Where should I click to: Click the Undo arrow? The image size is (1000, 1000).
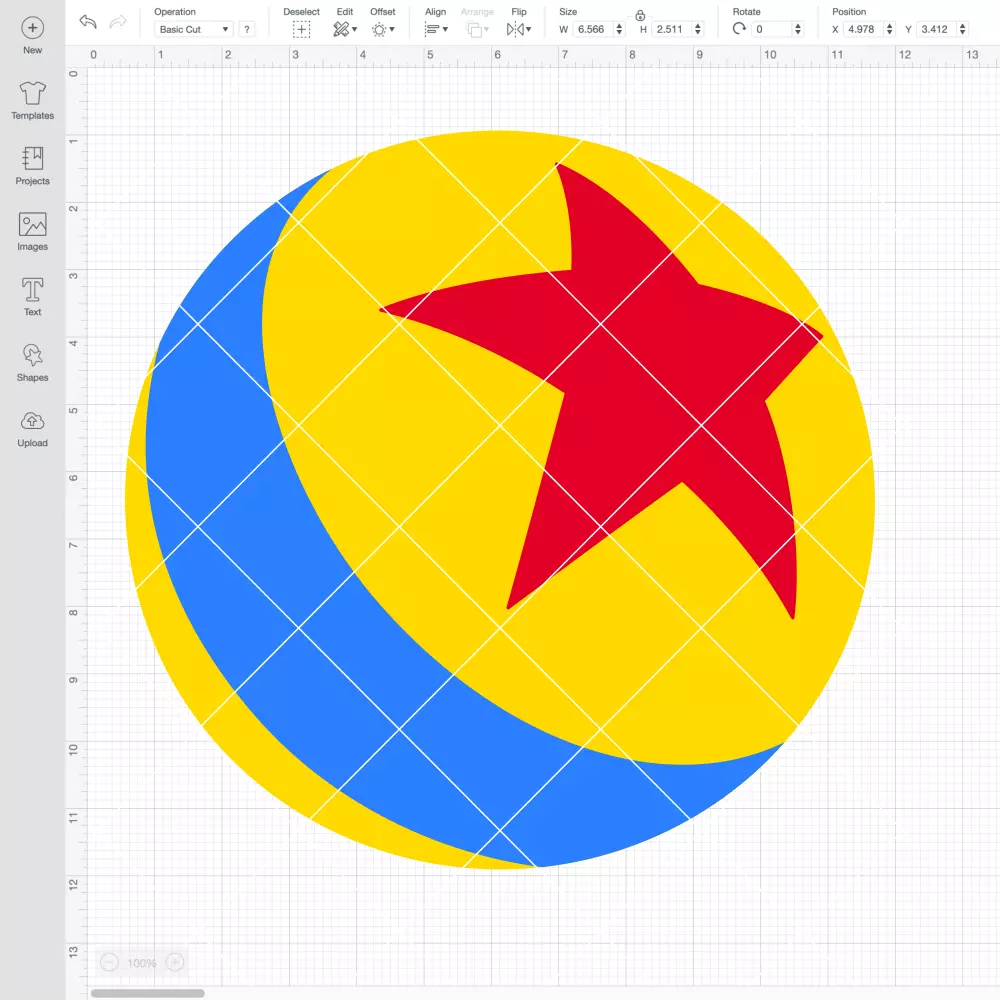(88, 22)
